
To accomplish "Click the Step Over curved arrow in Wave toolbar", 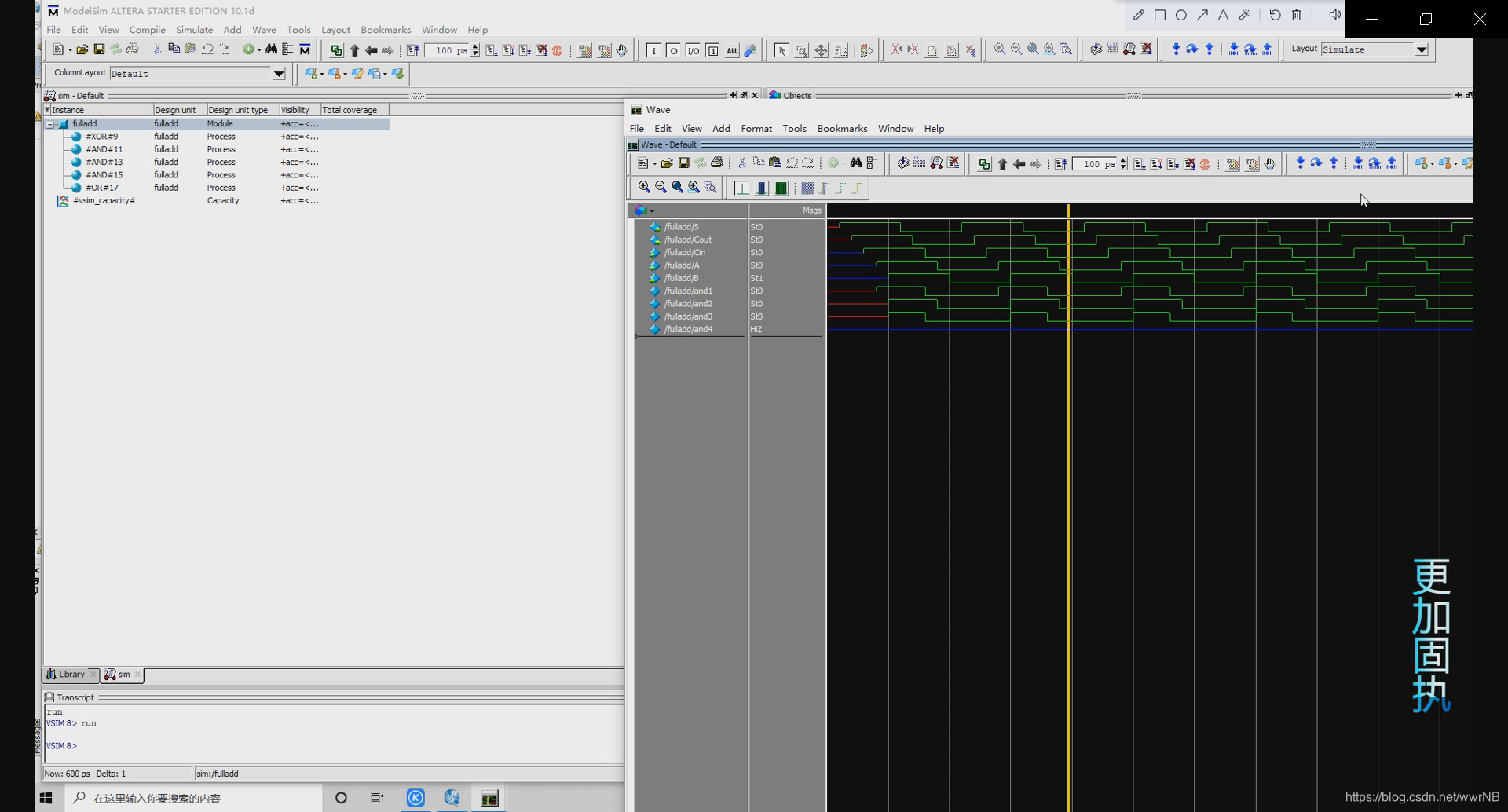I will coord(1317,163).
